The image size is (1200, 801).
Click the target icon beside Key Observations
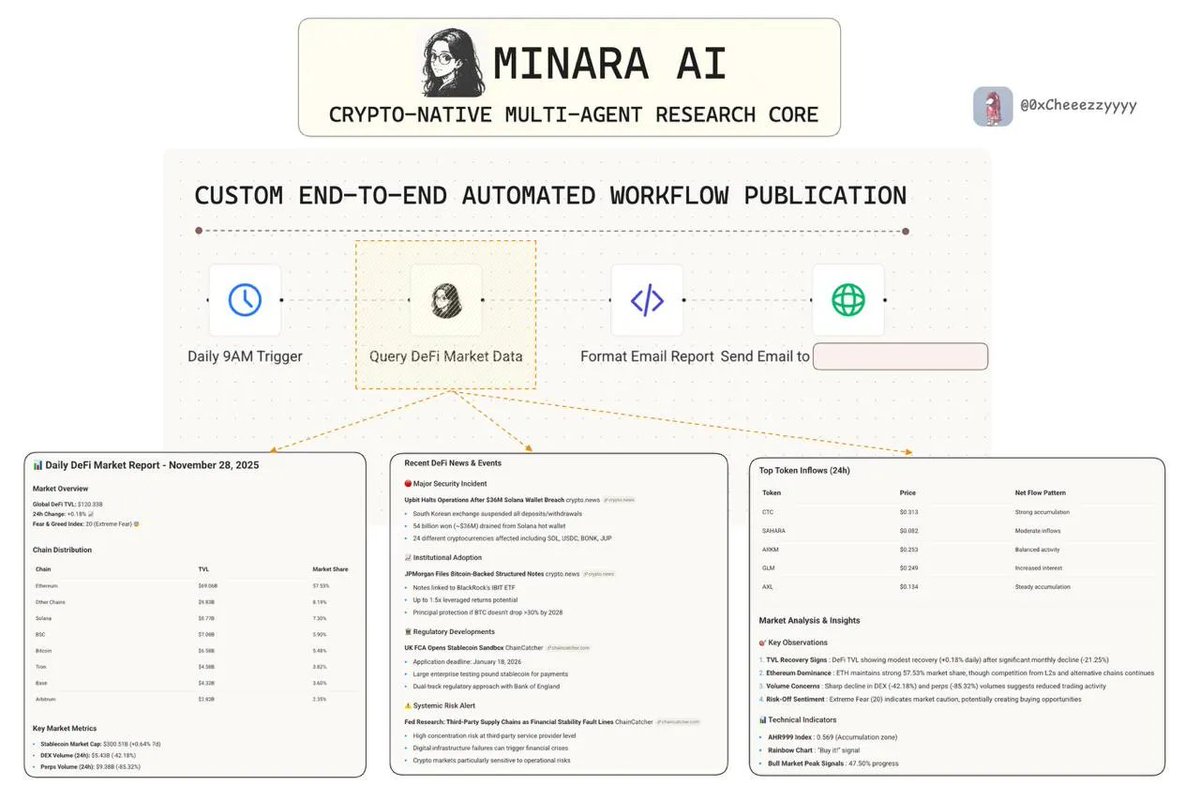763,643
